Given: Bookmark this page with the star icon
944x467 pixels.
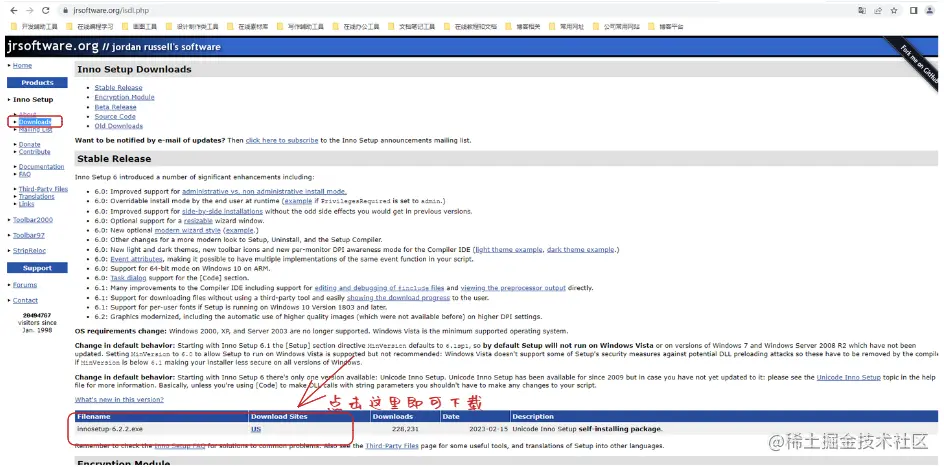Looking at the screenshot, I should [x=895, y=10].
